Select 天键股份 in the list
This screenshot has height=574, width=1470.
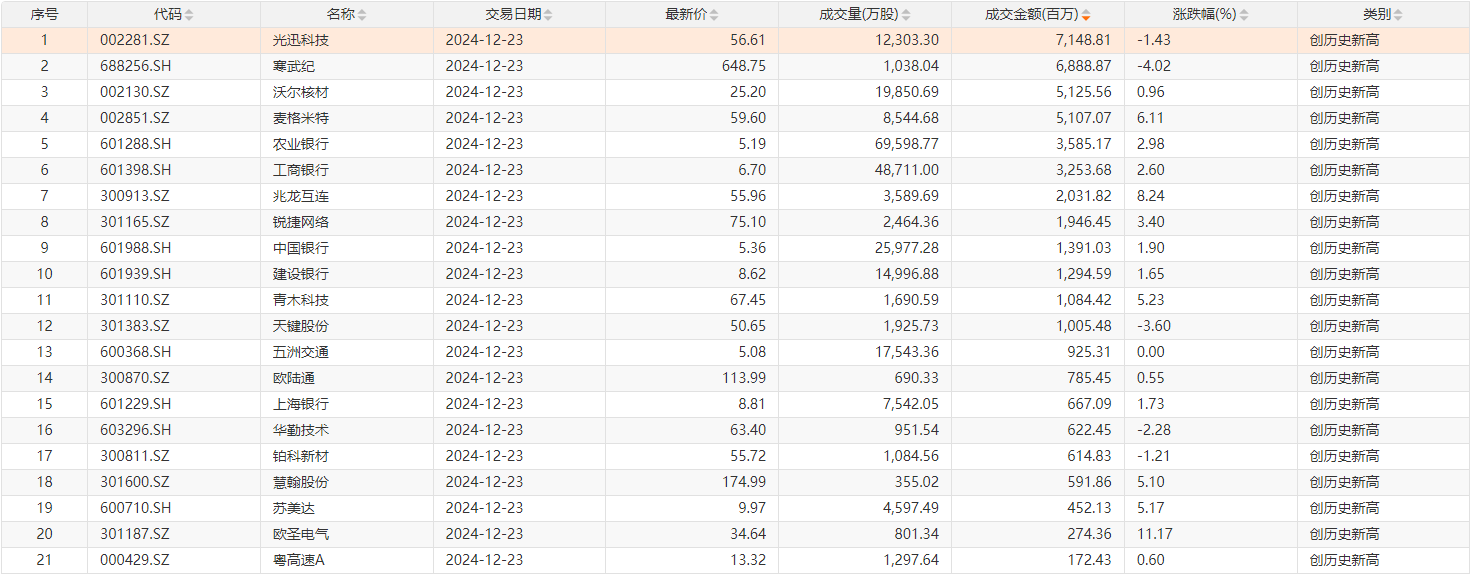click(x=300, y=326)
